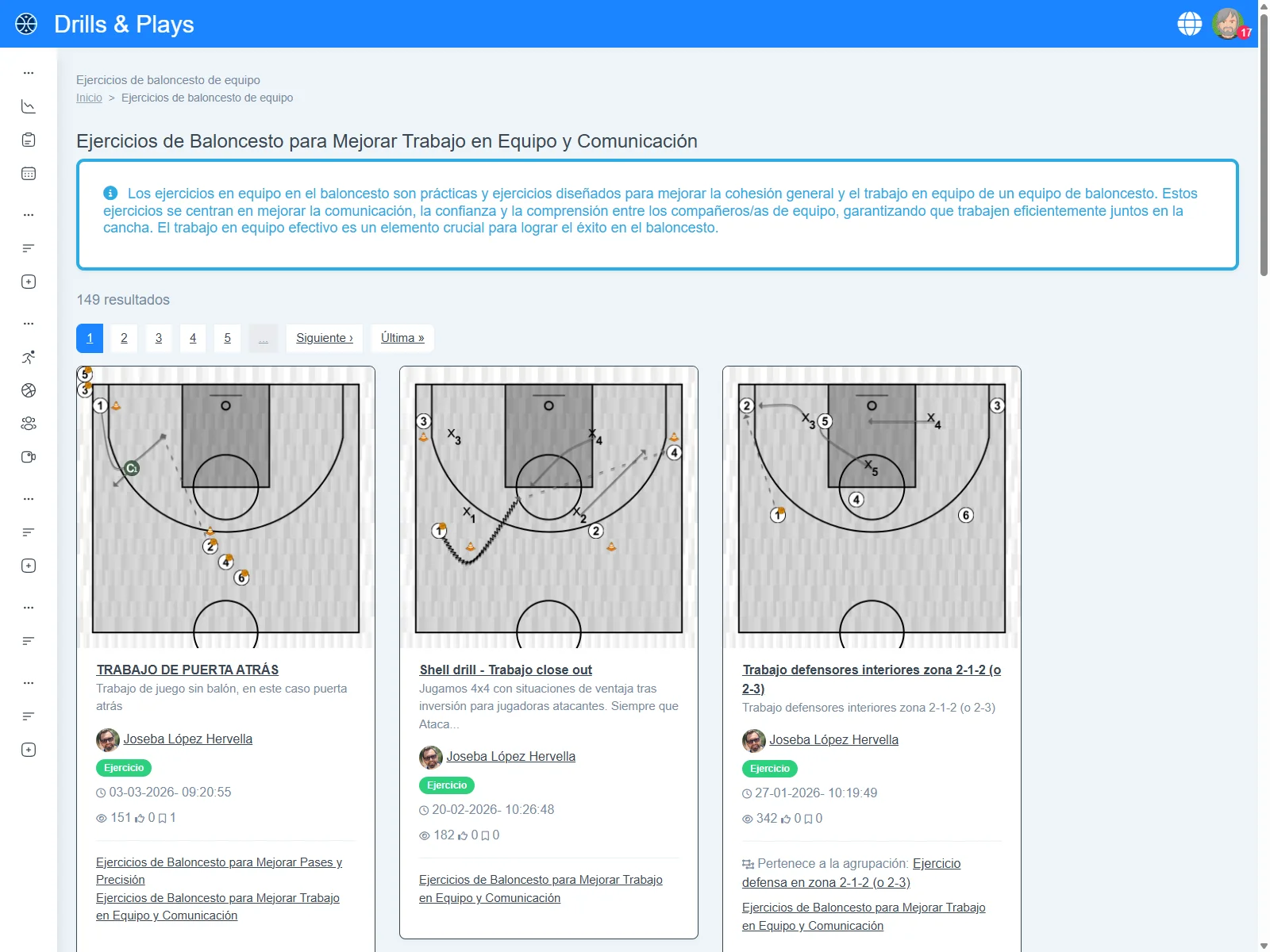The width and height of the screenshot is (1270, 952).
Task: Click the running player icon in sidebar
Action: pyautogui.click(x=29, y=357)
